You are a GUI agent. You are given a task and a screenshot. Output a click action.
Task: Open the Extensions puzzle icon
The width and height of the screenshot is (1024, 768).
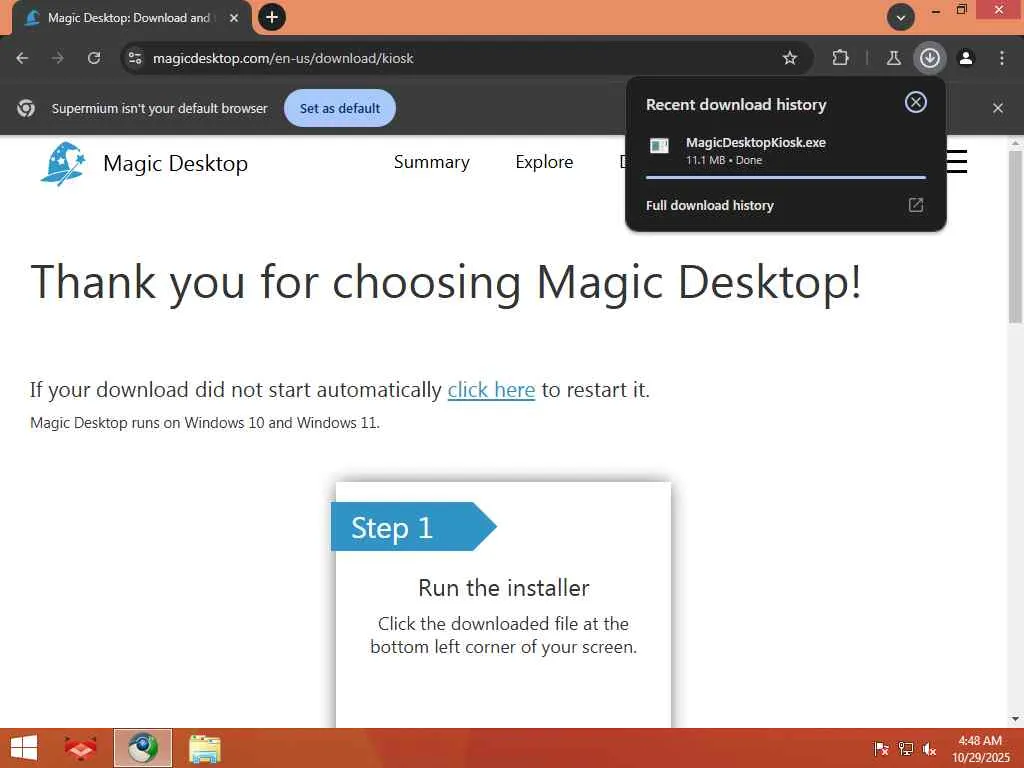[x=840, y=58]
